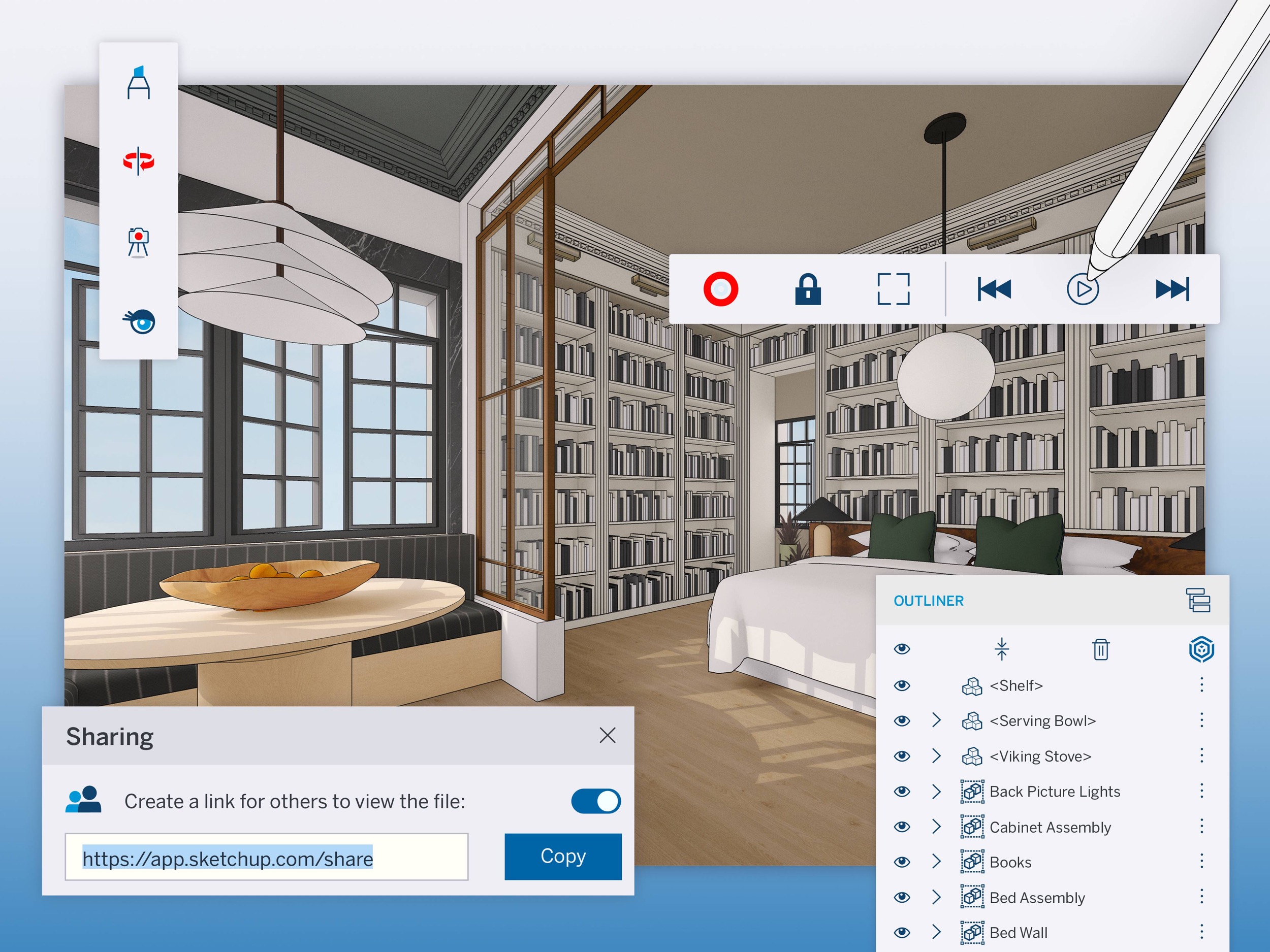
Task: Open the Scenes camera tool
Action: pyautogui.click(x=140, y=241)
